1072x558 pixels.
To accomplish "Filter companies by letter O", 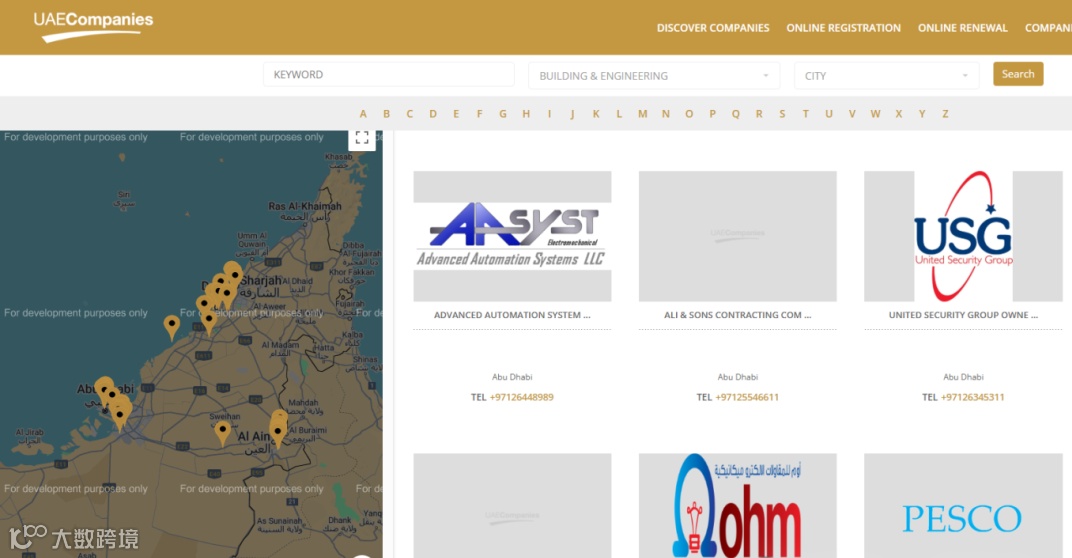I will pyautogui.click(x=689, y=114).
